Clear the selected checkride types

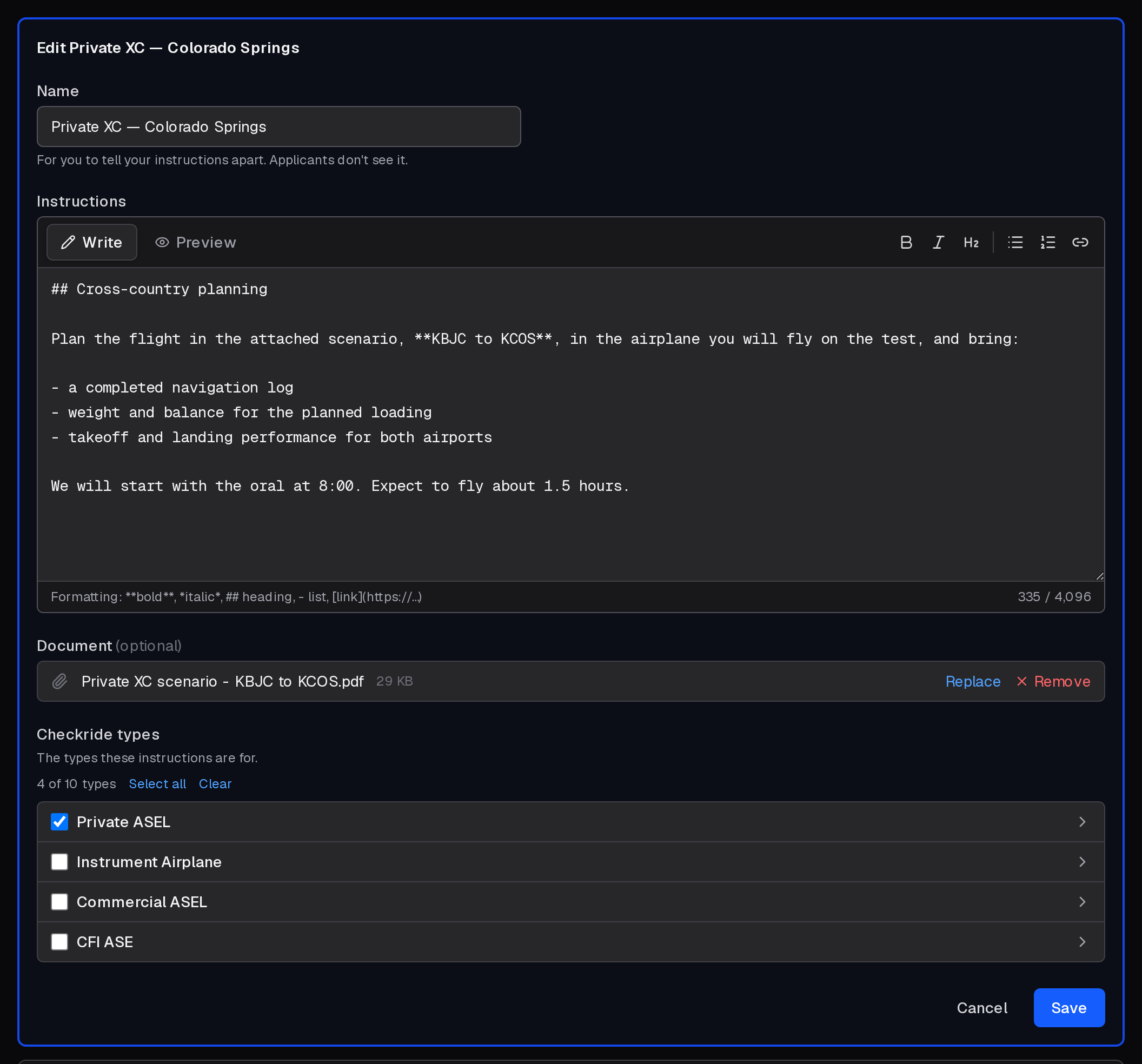[x=215, y=783]
